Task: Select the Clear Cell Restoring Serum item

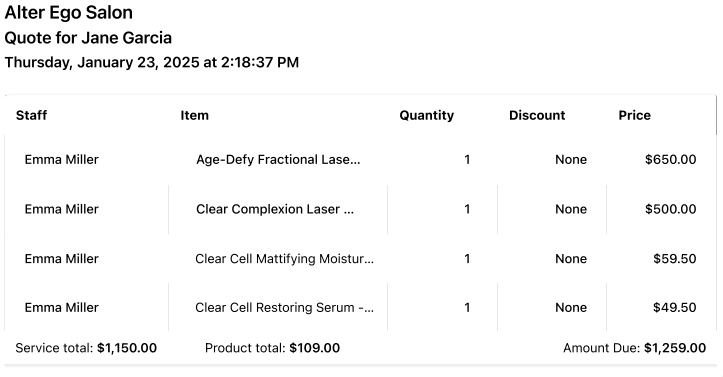Action: tap(284, 307)
